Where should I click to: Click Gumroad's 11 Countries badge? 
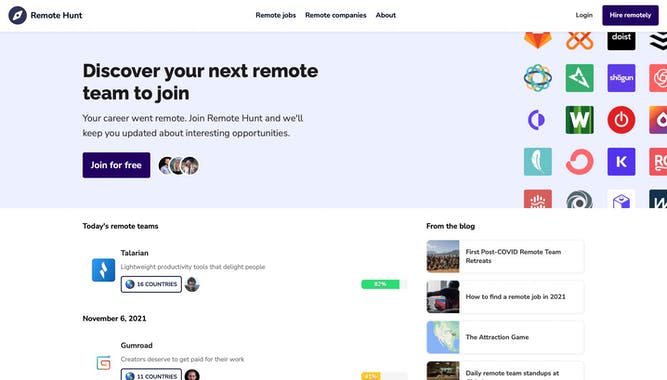(151, 374)
